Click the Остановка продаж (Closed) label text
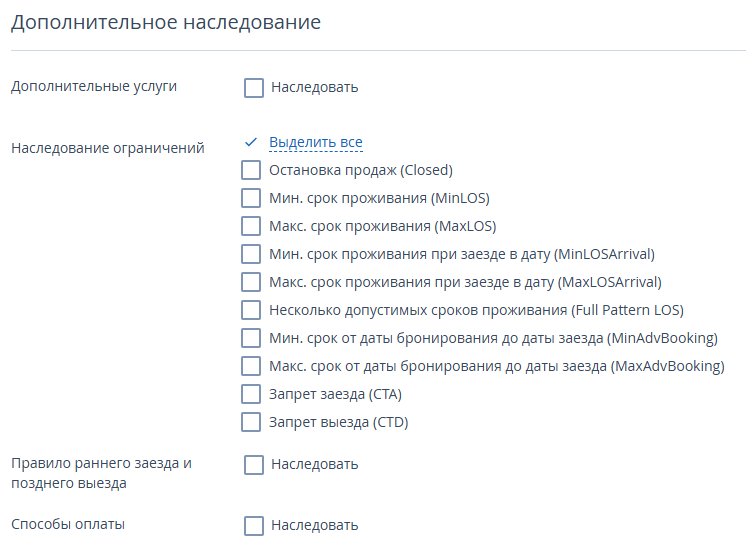This screenshot has height=550, width=746. click(x=361, y=170)
